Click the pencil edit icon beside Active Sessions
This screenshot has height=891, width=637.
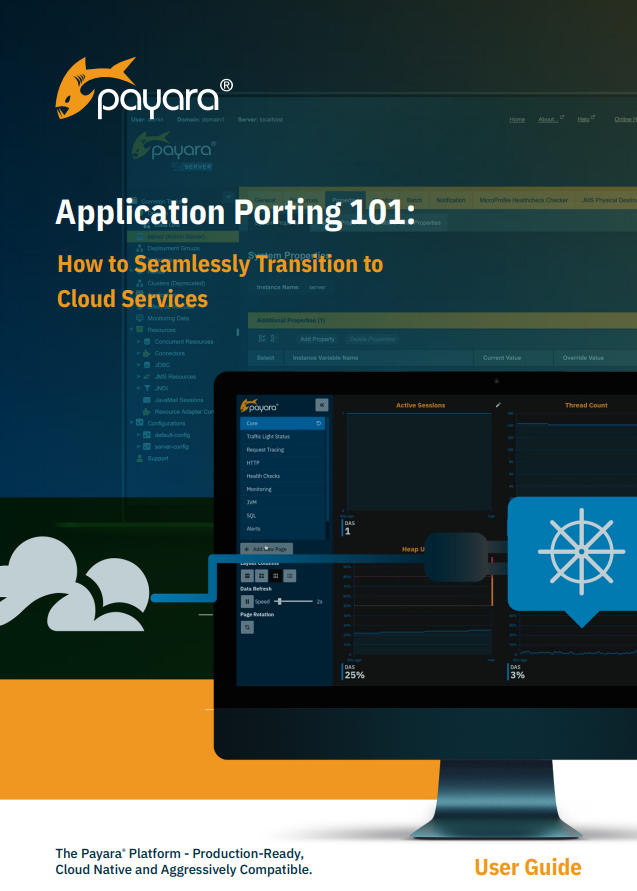coord(498,405)
